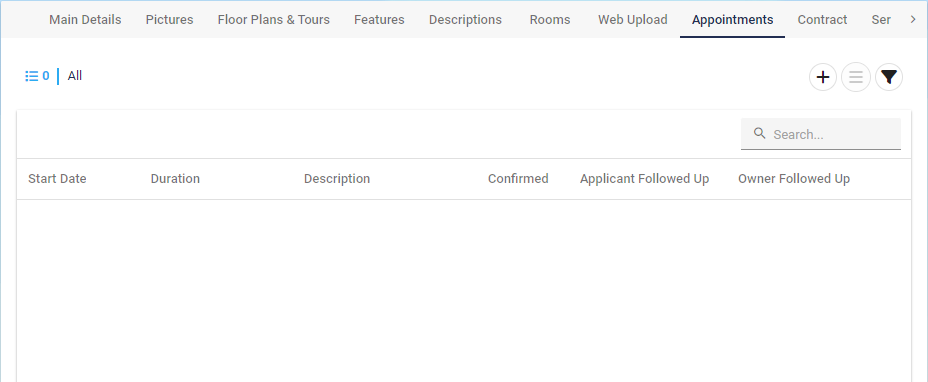The height and width of the screenshot is (382, 928).
Task: Sort by Description column header
Action: tap(337, 178)
